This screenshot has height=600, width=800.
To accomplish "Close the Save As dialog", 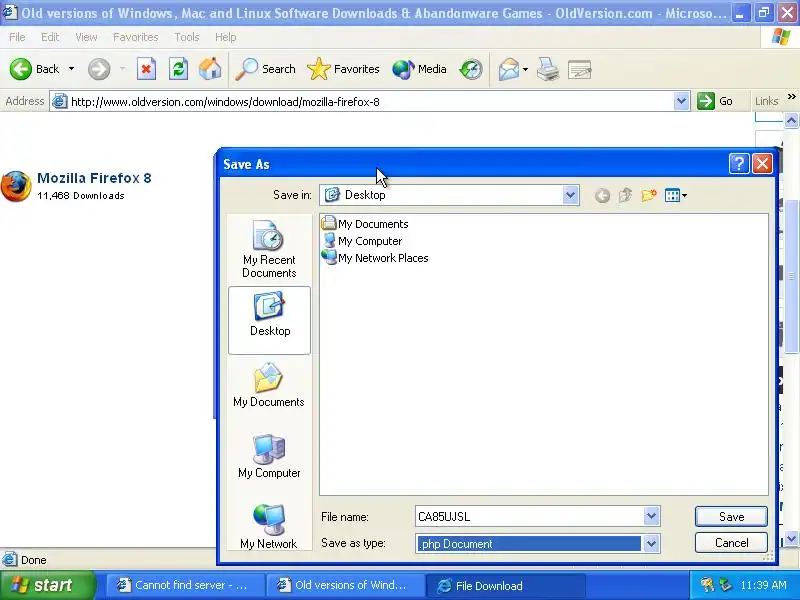I will tap(762, 164).
